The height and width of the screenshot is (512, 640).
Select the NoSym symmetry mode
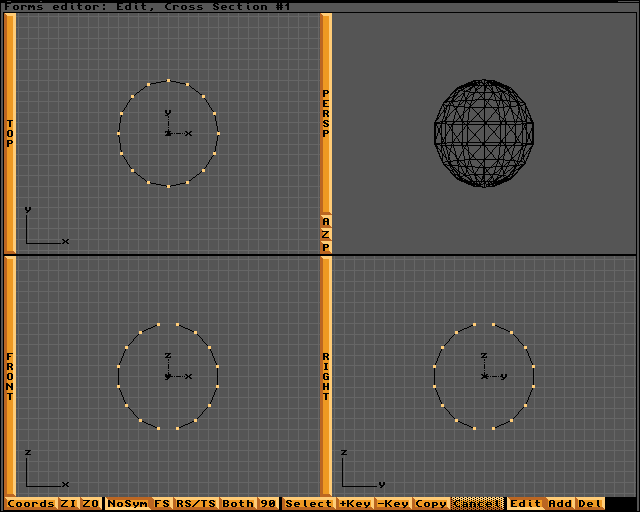tap(127, 504)
